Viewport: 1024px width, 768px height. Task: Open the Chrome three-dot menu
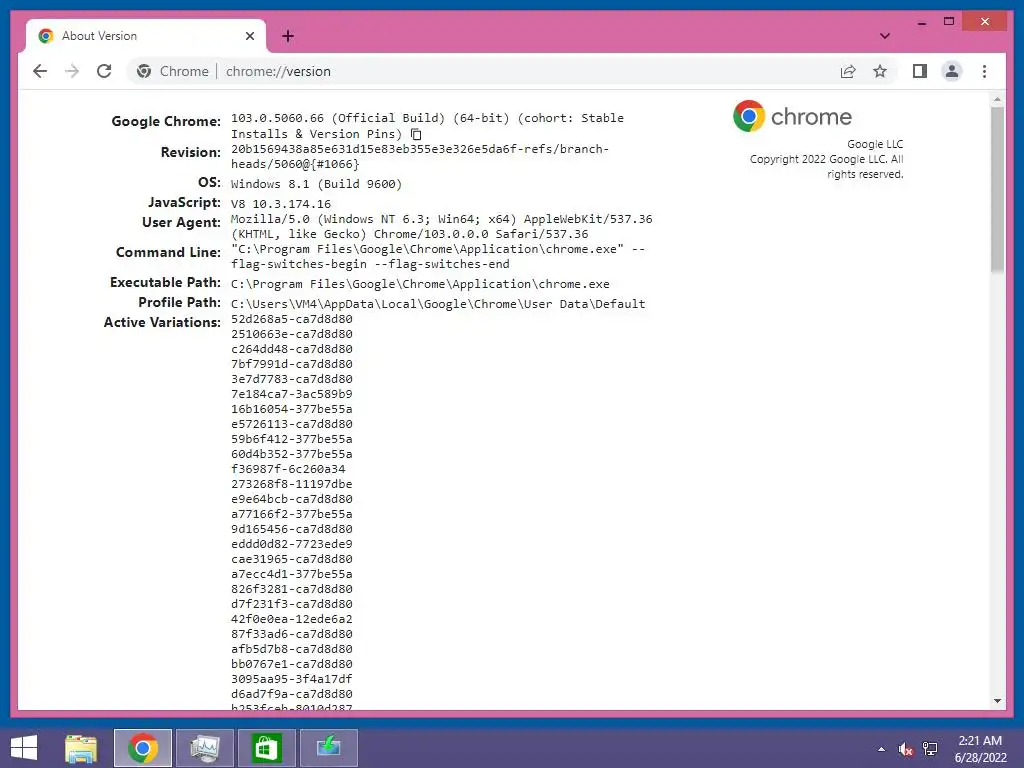tap(984, 71)
